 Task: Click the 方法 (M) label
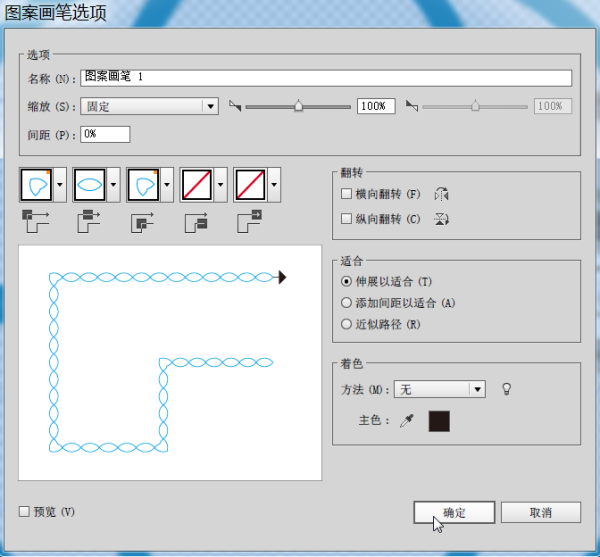click(x=365, y=390)
